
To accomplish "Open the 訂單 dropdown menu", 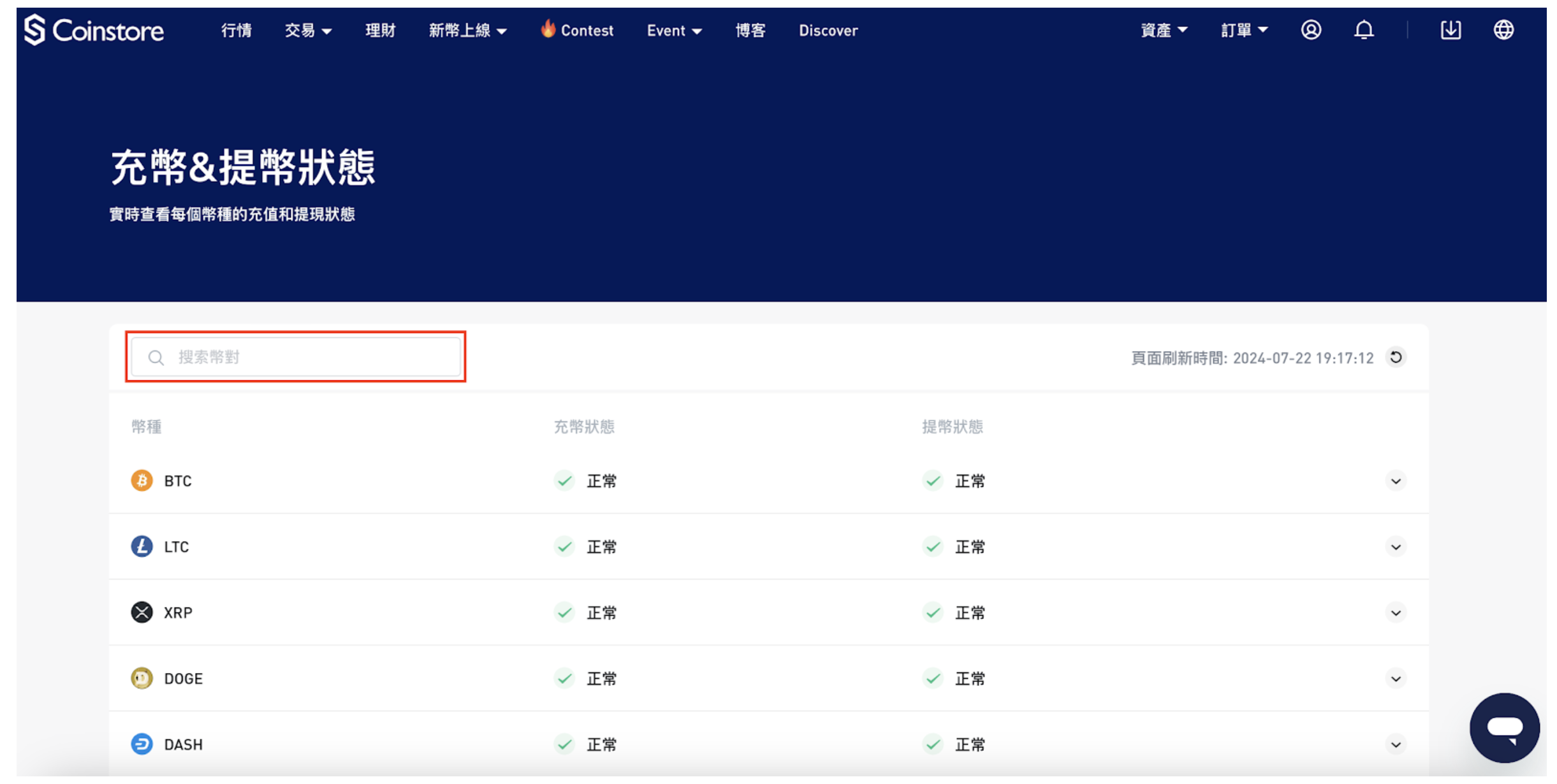I will 1244,31.
